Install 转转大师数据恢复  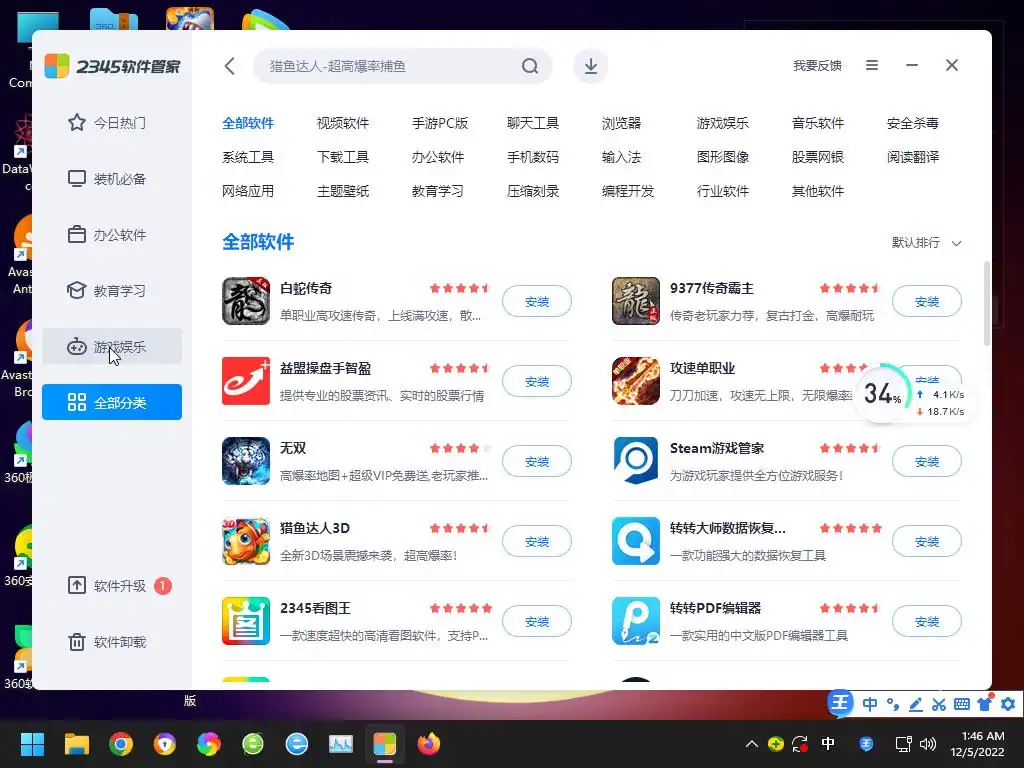tap(927, 541)
